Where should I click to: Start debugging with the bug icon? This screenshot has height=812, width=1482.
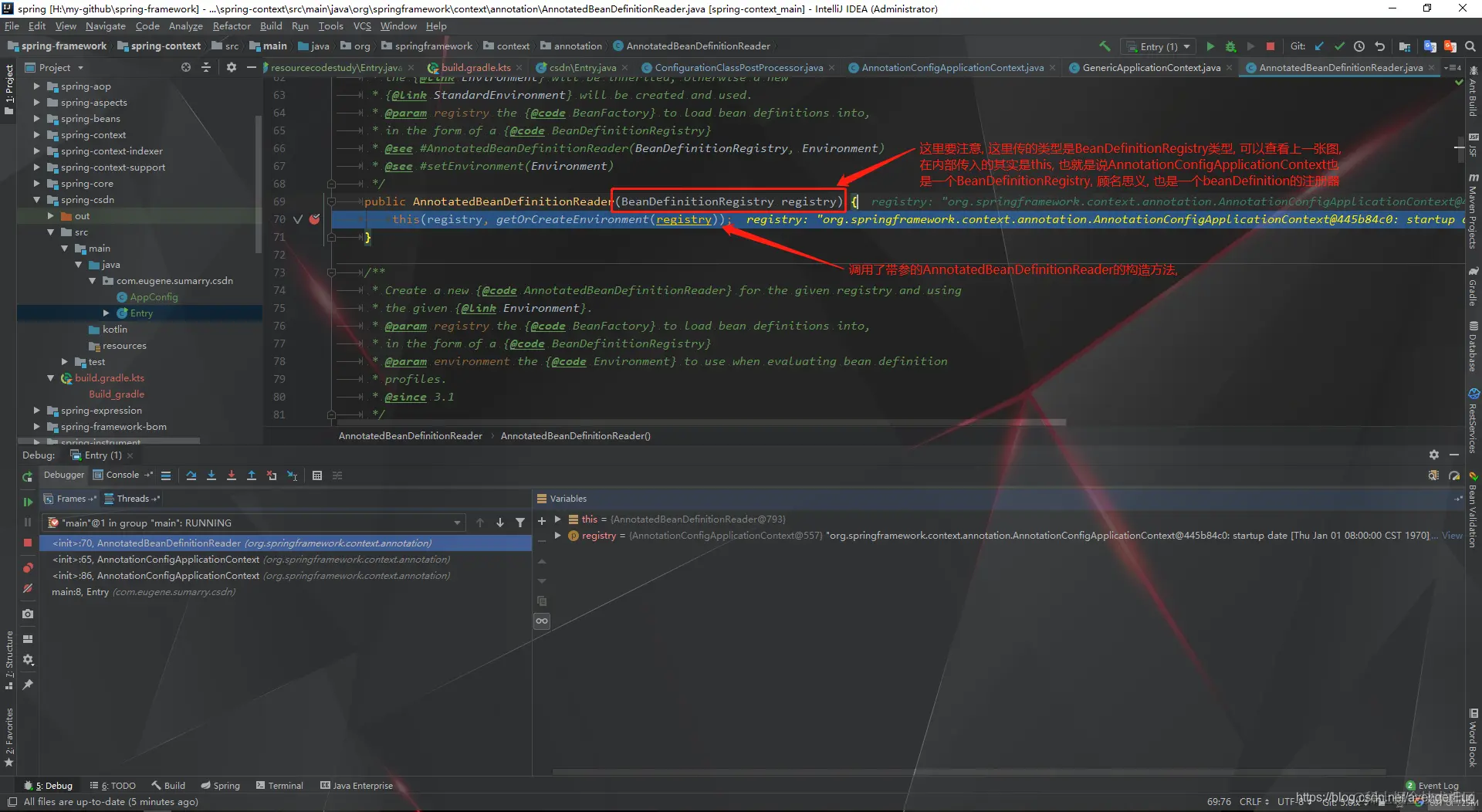[1230, 46]
